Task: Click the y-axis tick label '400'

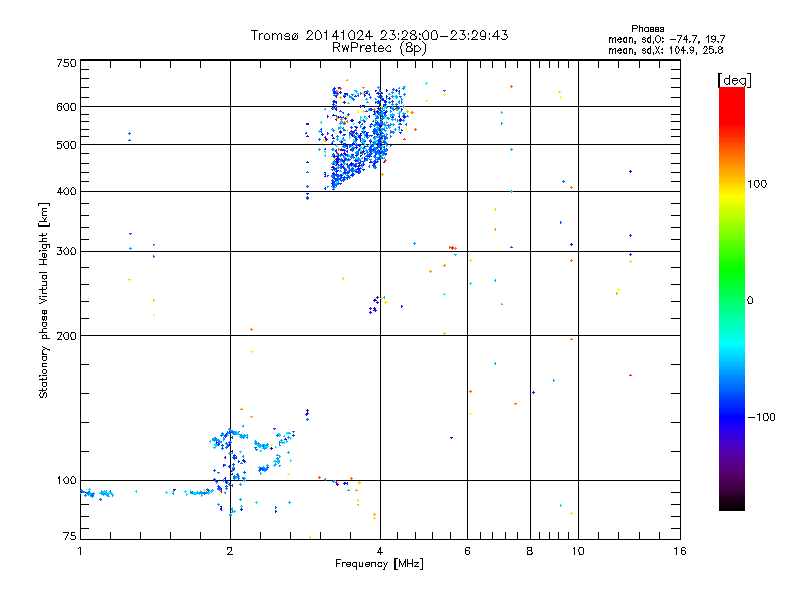Action: point(66,192)
